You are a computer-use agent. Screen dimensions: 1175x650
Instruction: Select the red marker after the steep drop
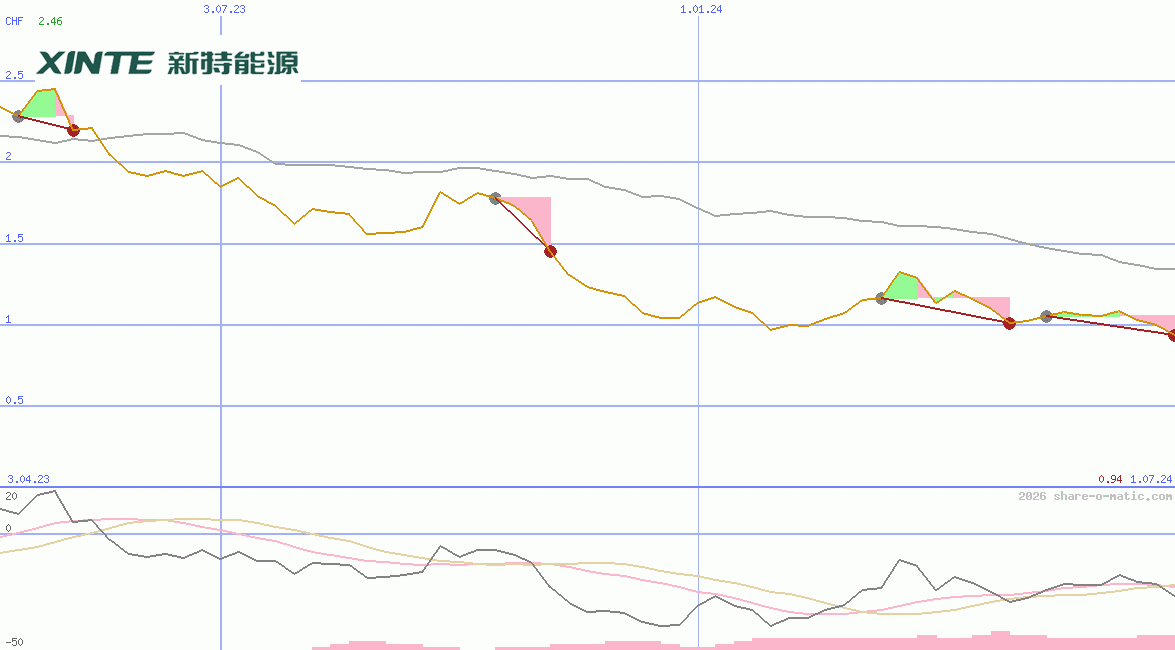click(x=550, y=251)
